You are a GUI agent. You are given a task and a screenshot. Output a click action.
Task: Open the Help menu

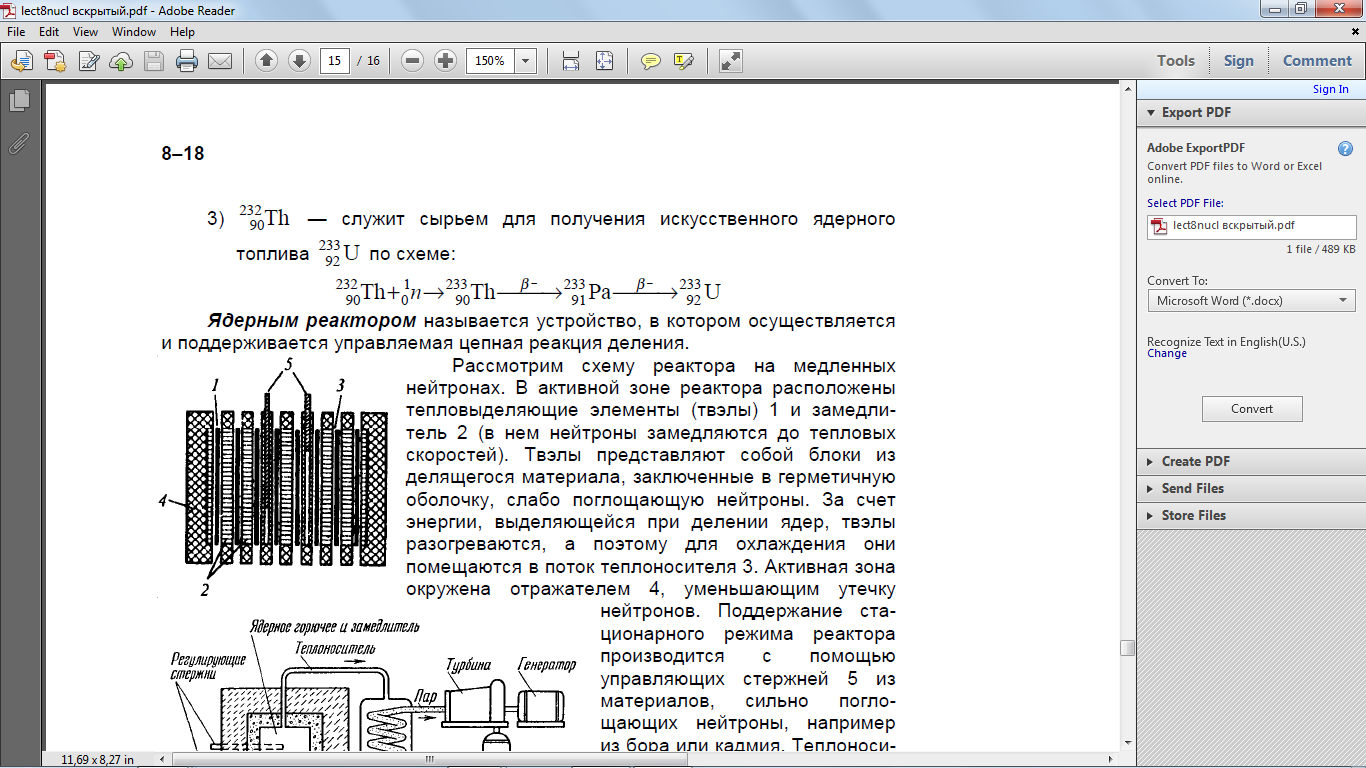[182, 32]
